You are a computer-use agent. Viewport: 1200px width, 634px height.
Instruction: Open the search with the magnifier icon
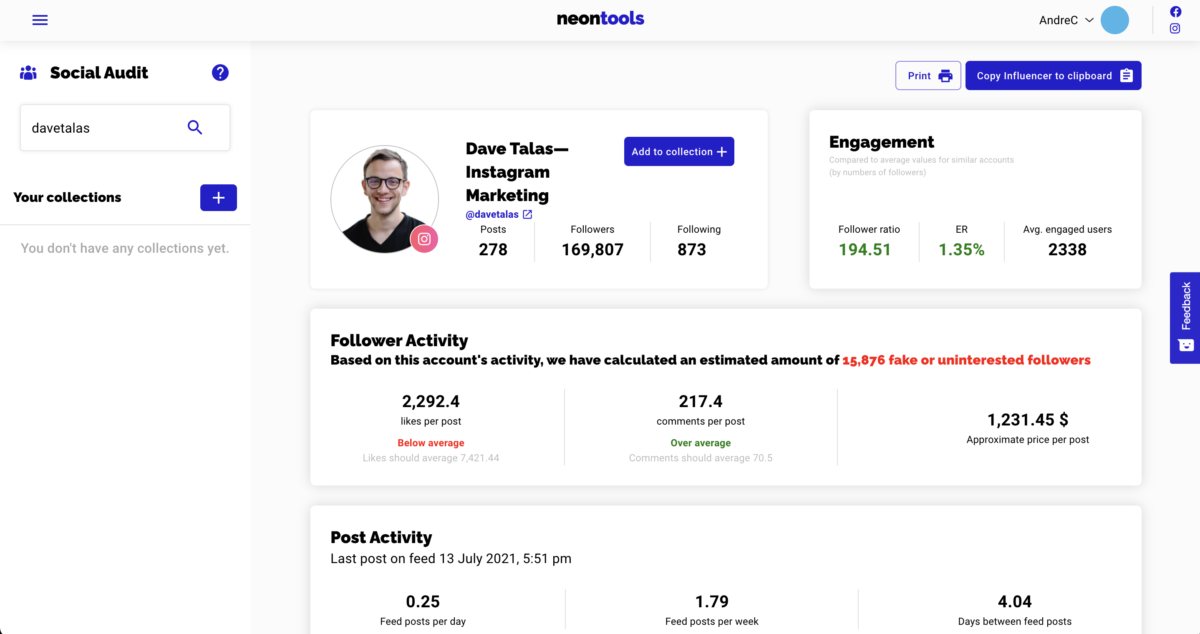(x=195, y=127)
